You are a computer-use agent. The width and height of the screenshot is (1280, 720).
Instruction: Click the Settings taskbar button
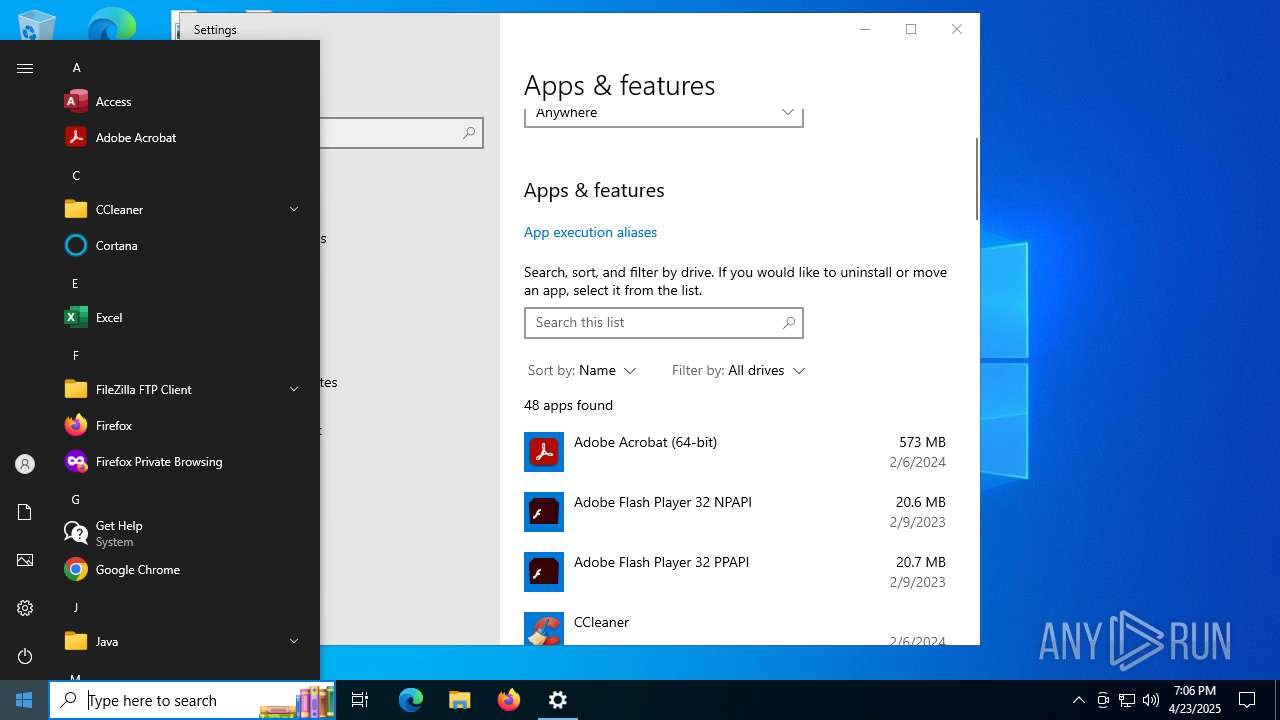coord(558,700)
